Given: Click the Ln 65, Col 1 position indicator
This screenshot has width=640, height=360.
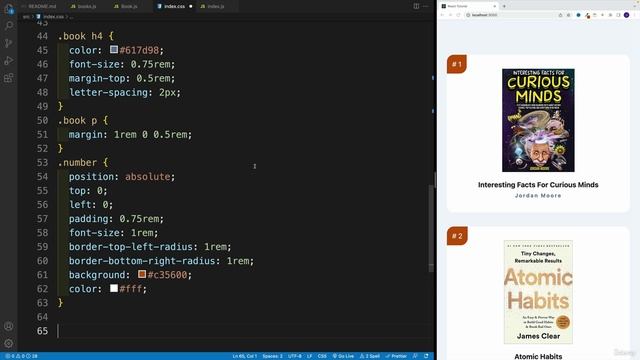Looking at the screenshot, I should tap(244, 356).
